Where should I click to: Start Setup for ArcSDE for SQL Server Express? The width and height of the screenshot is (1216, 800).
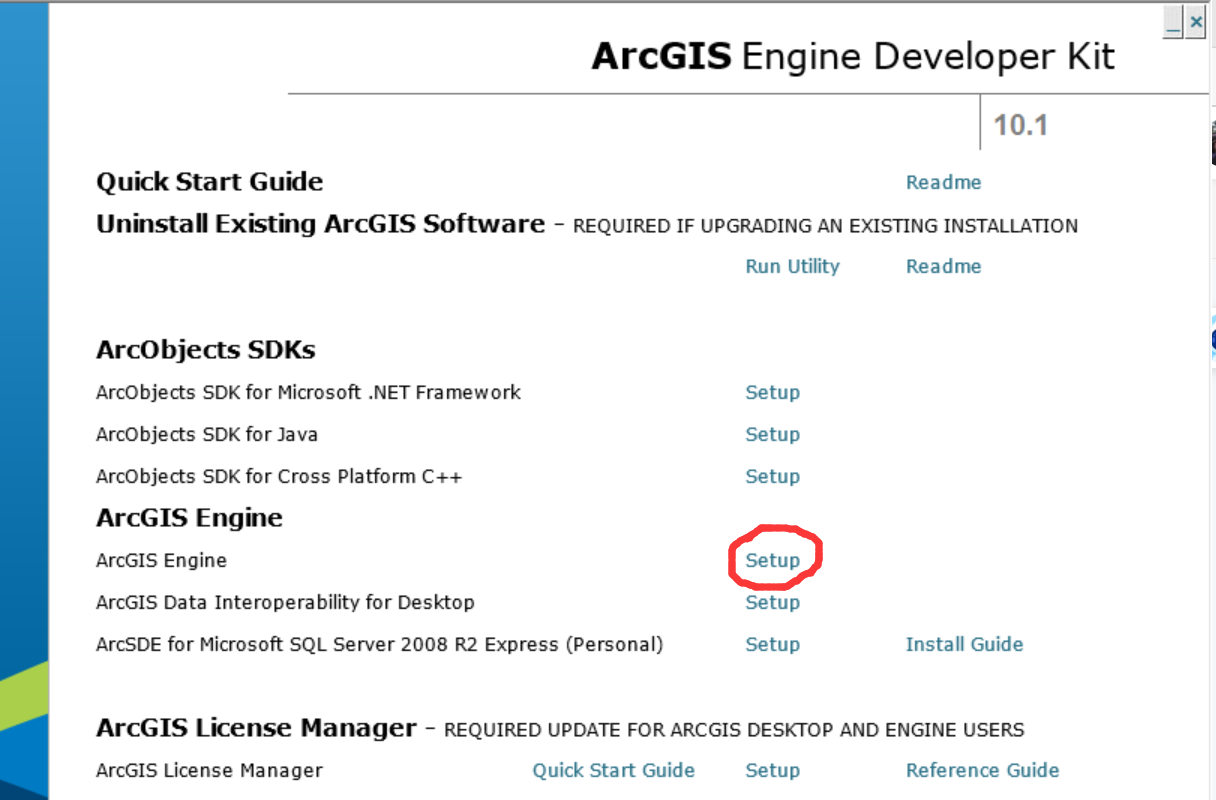[772, 644]
